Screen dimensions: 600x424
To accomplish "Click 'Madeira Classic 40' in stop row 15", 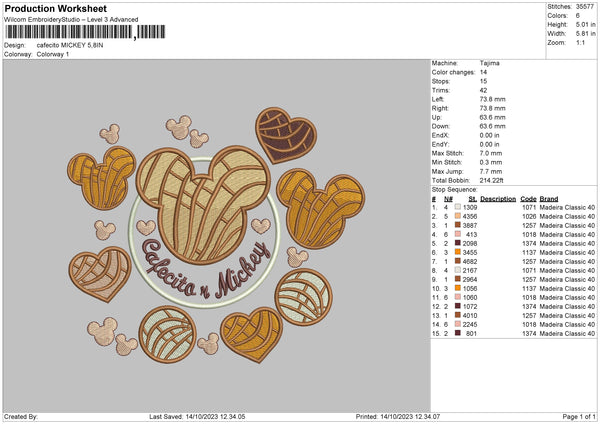I will point(567,333).
